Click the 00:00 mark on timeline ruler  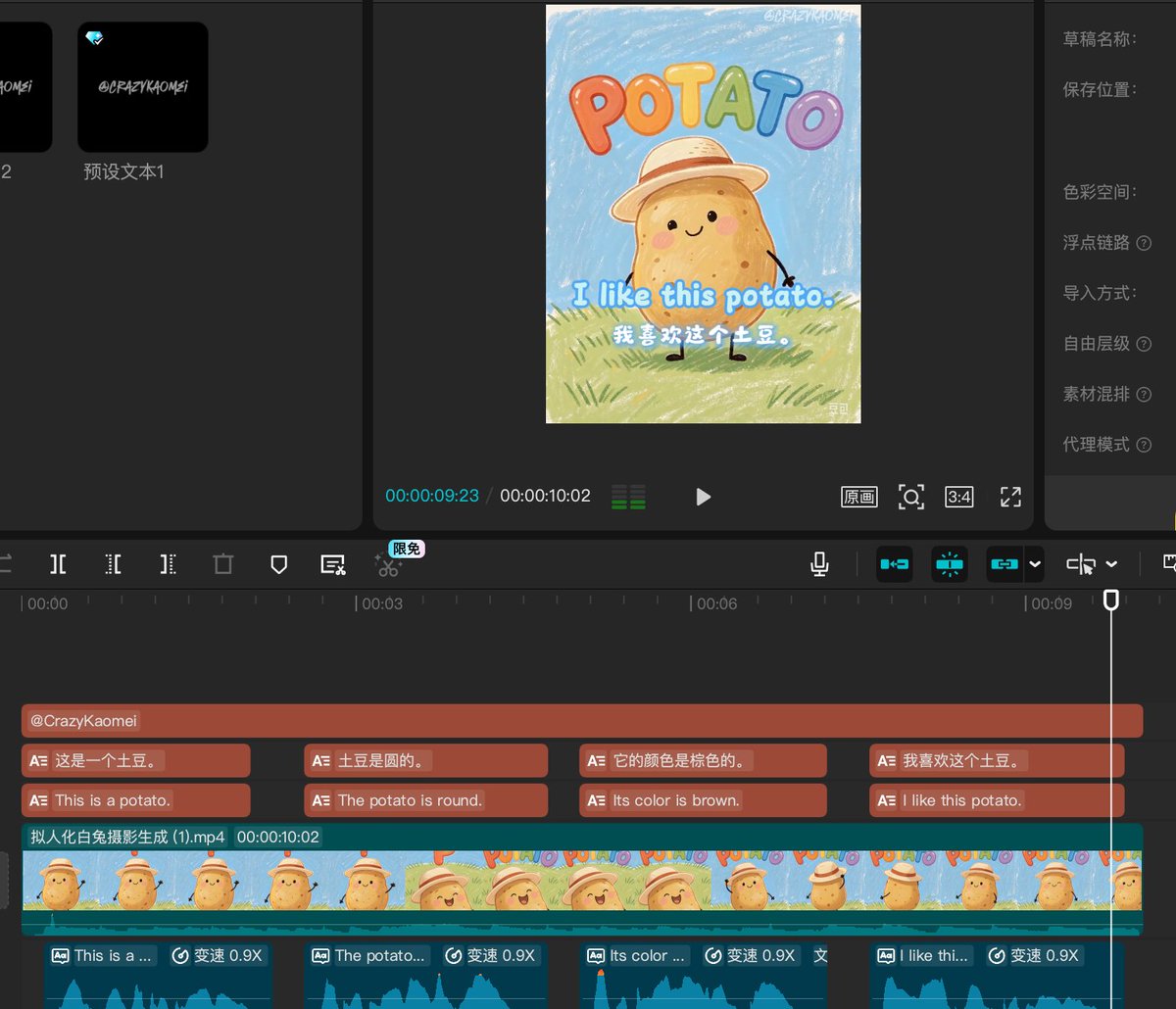click(x=47, y=603)
